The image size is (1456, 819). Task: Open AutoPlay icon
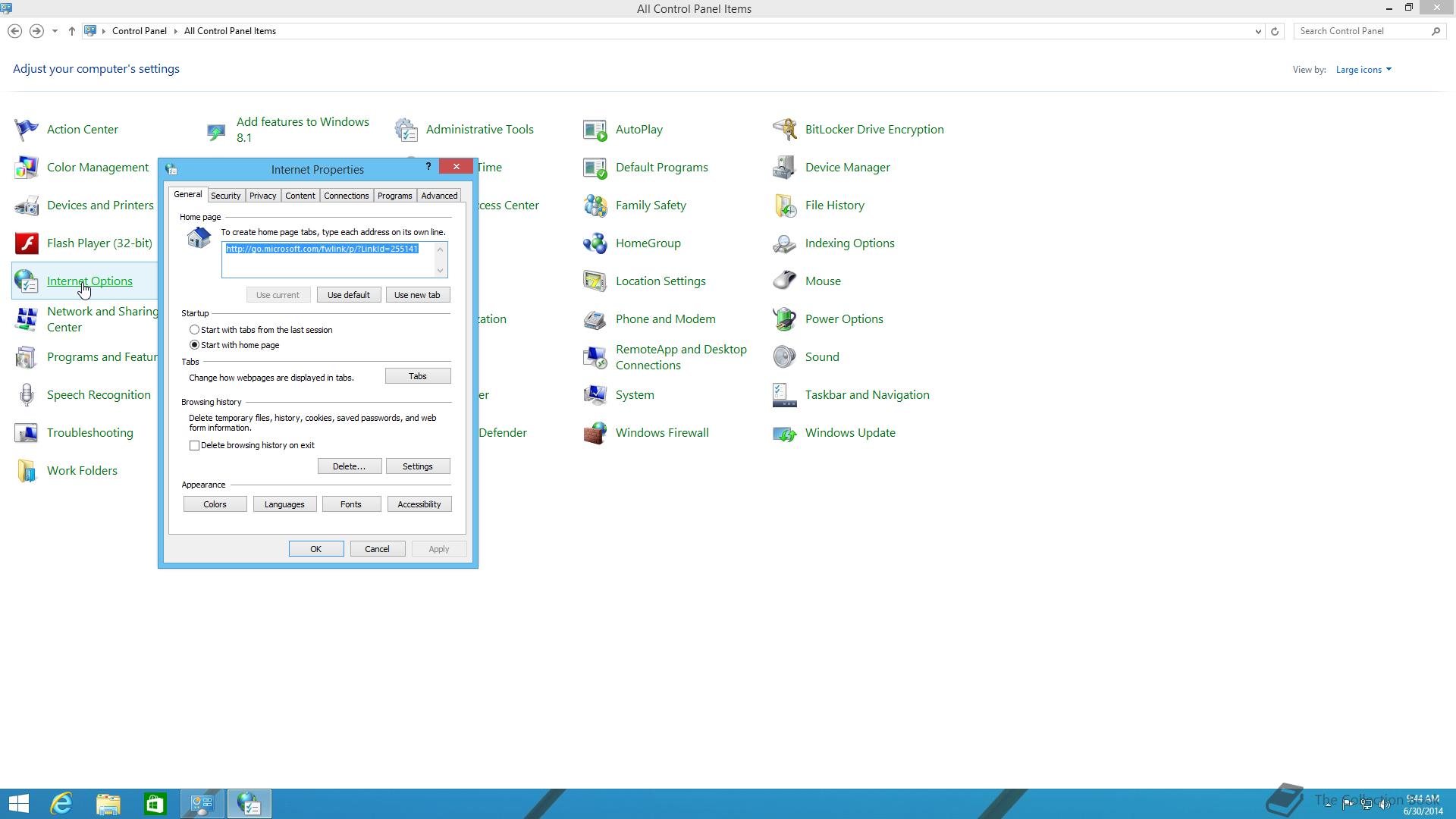point(595,130)
